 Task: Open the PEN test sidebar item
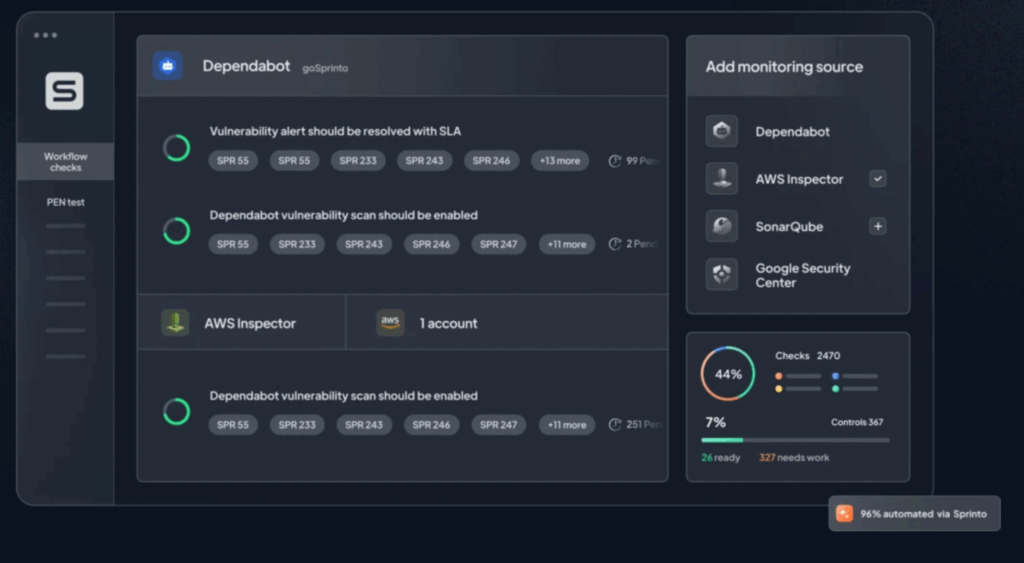point(66,202)
